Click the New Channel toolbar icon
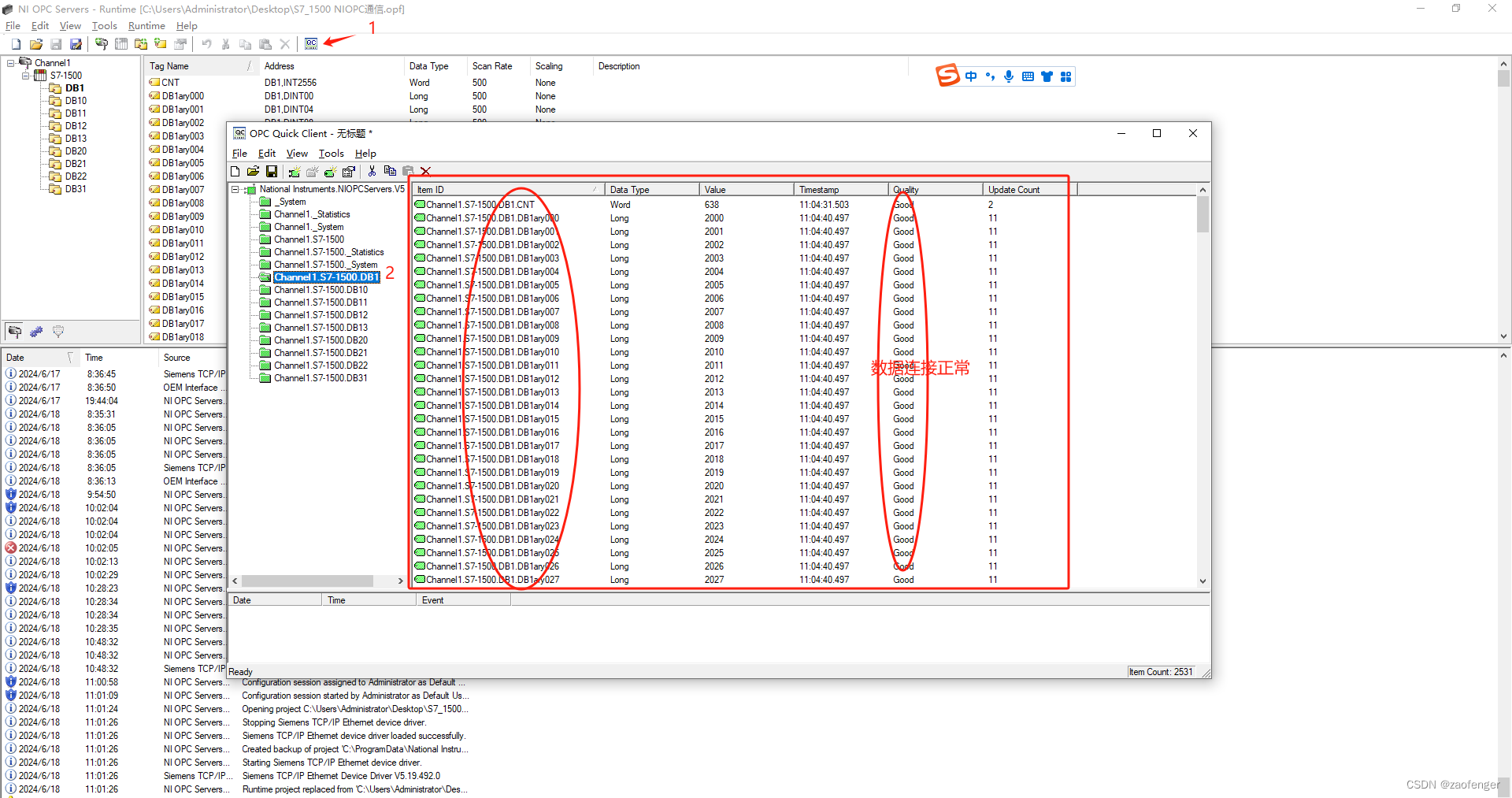The height and width of the screenshot is (798, 1512). tap(102, 44)
